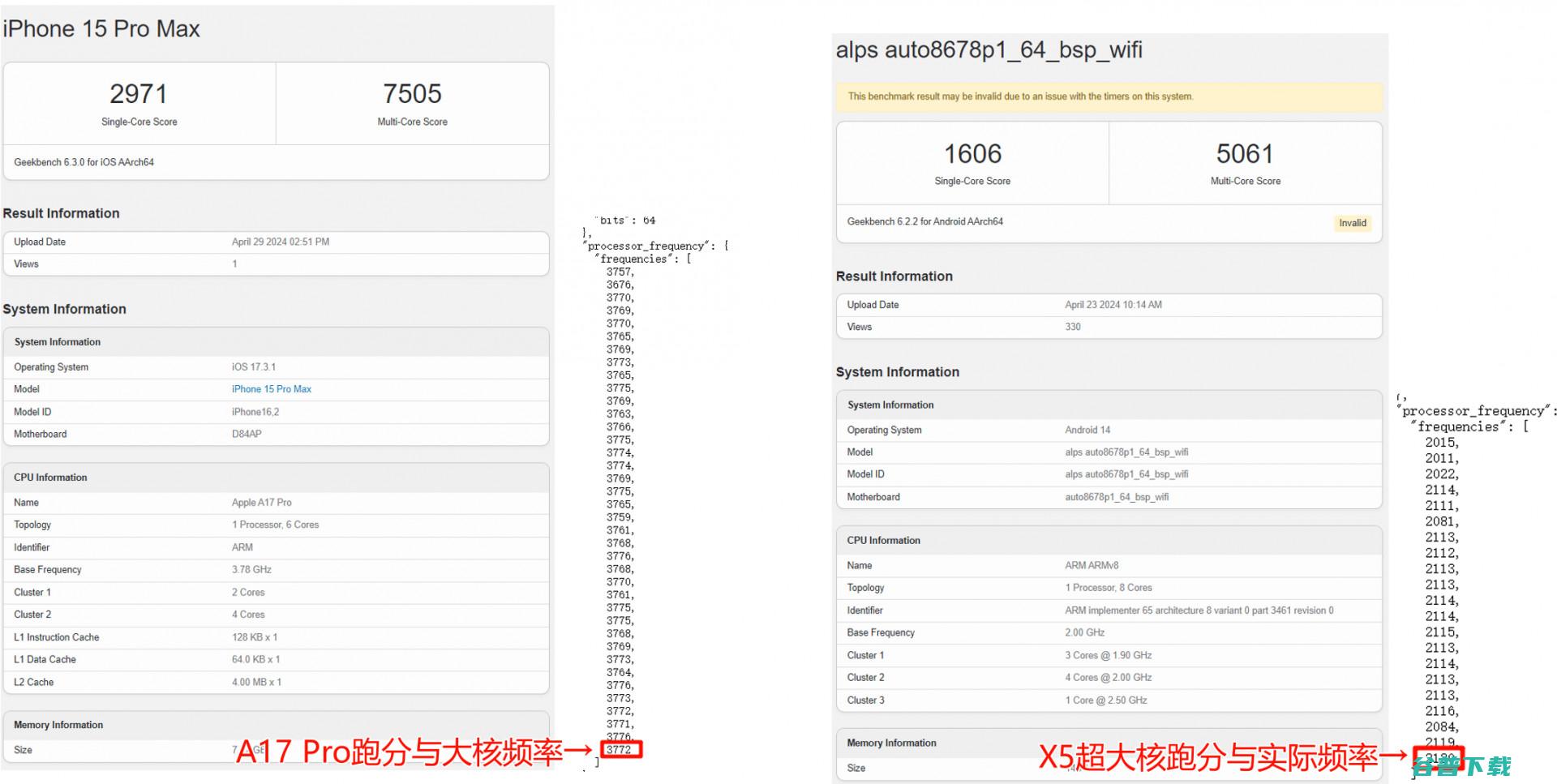This screenshot has width=1557, height=784.
Task: Select the ARM implementer 65 identifier text
Action: 1199,610
